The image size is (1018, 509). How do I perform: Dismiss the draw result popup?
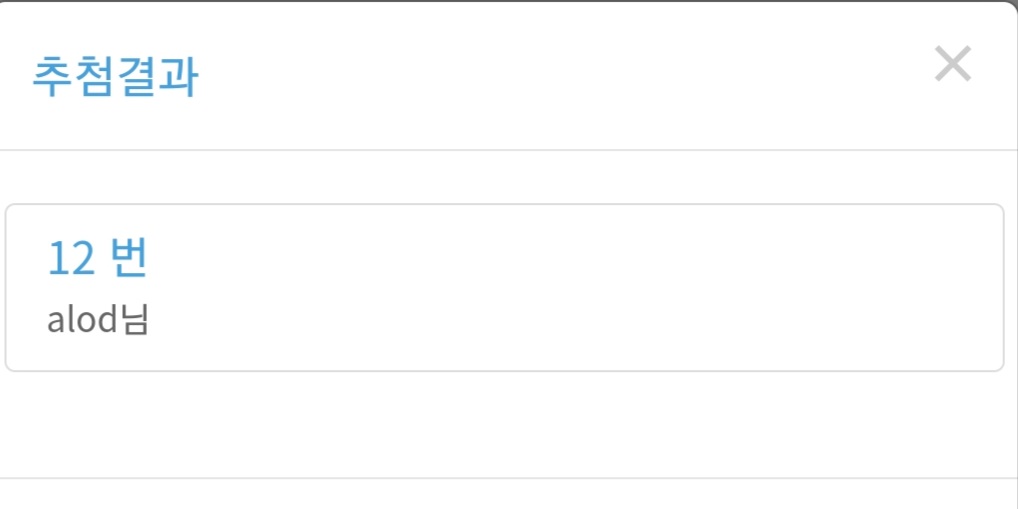pyautogui.click(x=952, y=65)
